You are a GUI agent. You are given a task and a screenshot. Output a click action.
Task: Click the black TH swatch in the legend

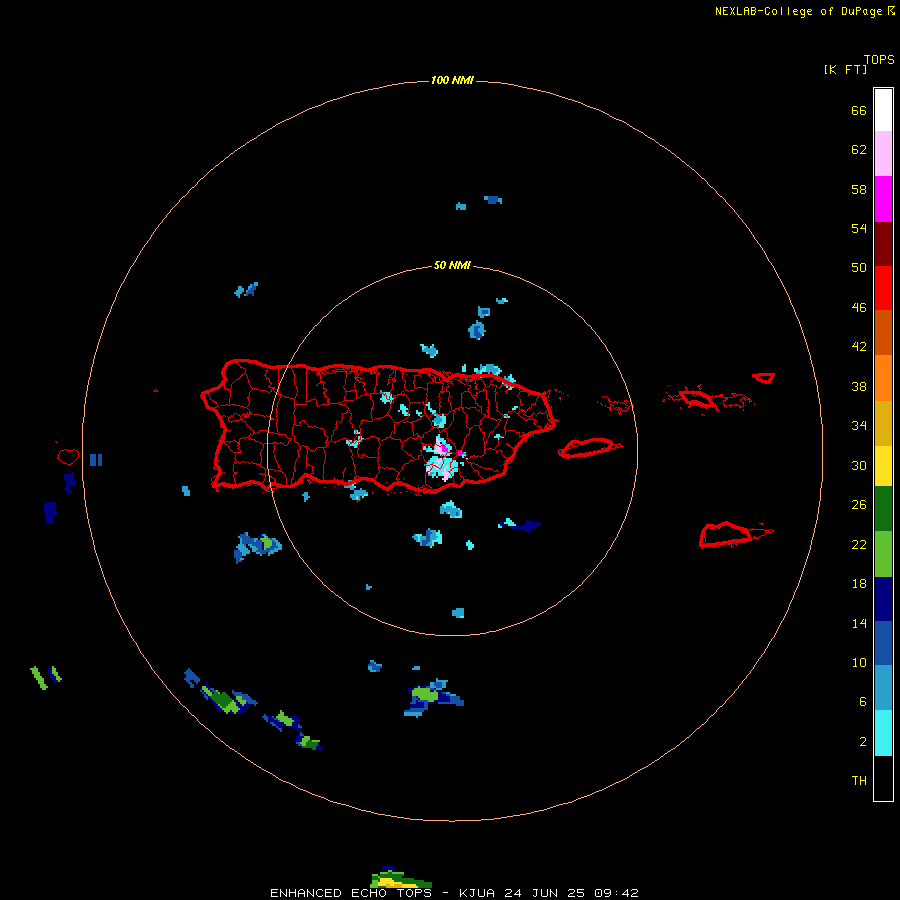(x=883, y=778)
